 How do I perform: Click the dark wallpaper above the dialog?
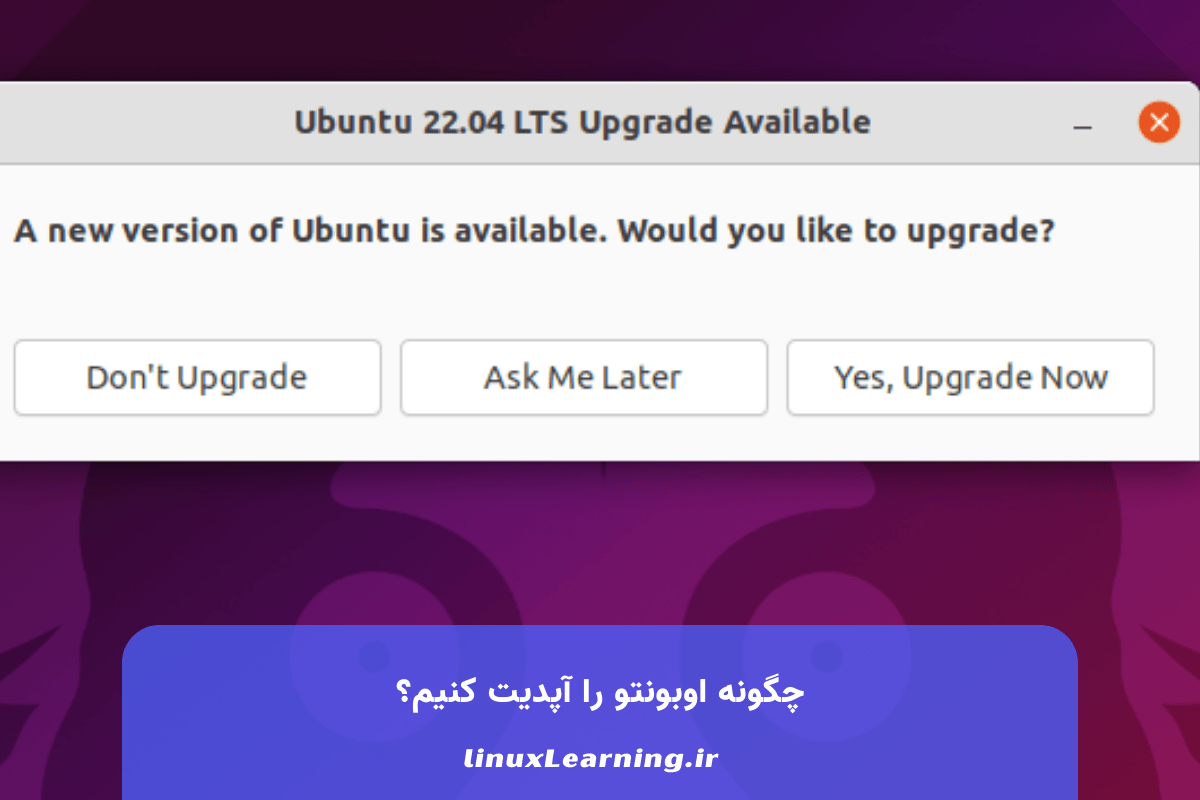pos(600,40)
